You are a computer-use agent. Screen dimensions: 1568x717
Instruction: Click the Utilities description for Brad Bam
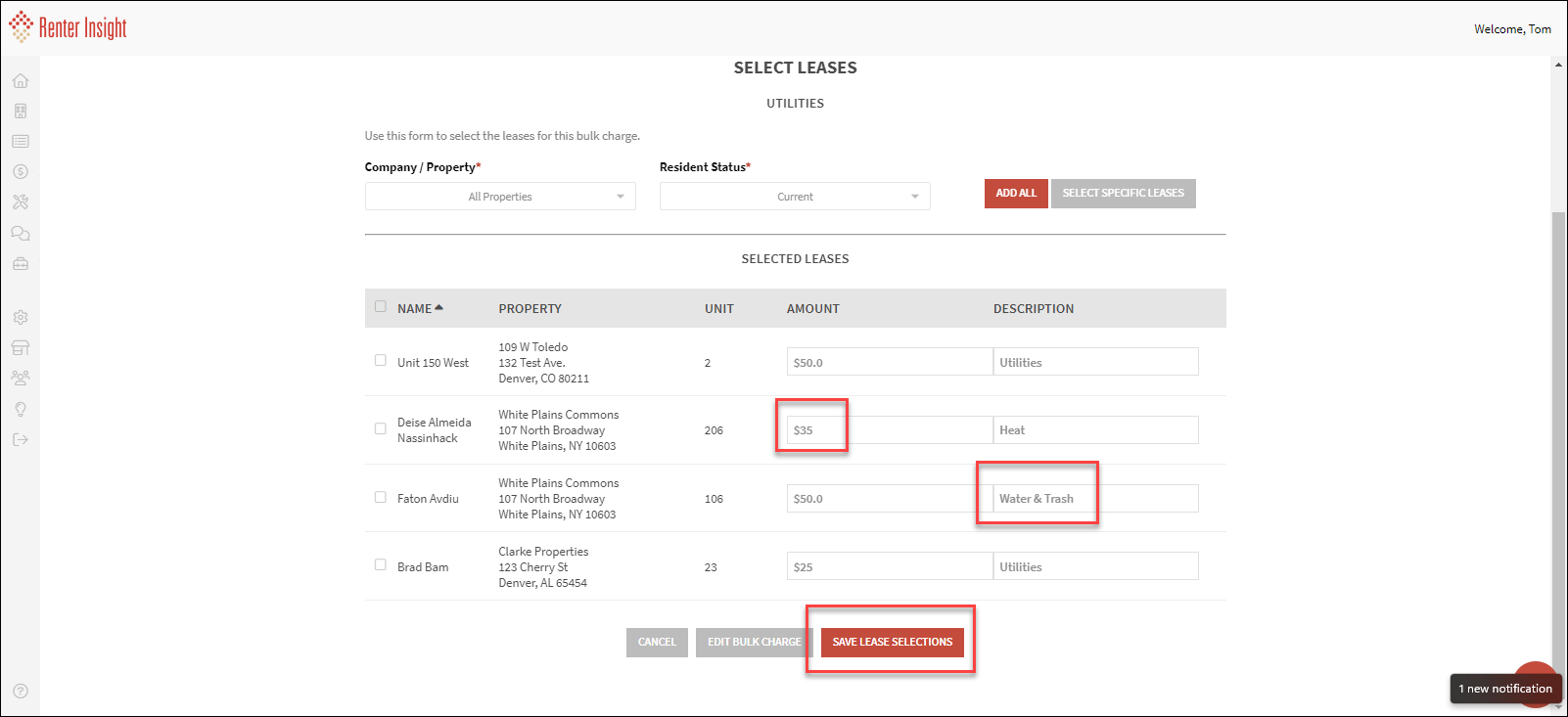coord(1096,566)
